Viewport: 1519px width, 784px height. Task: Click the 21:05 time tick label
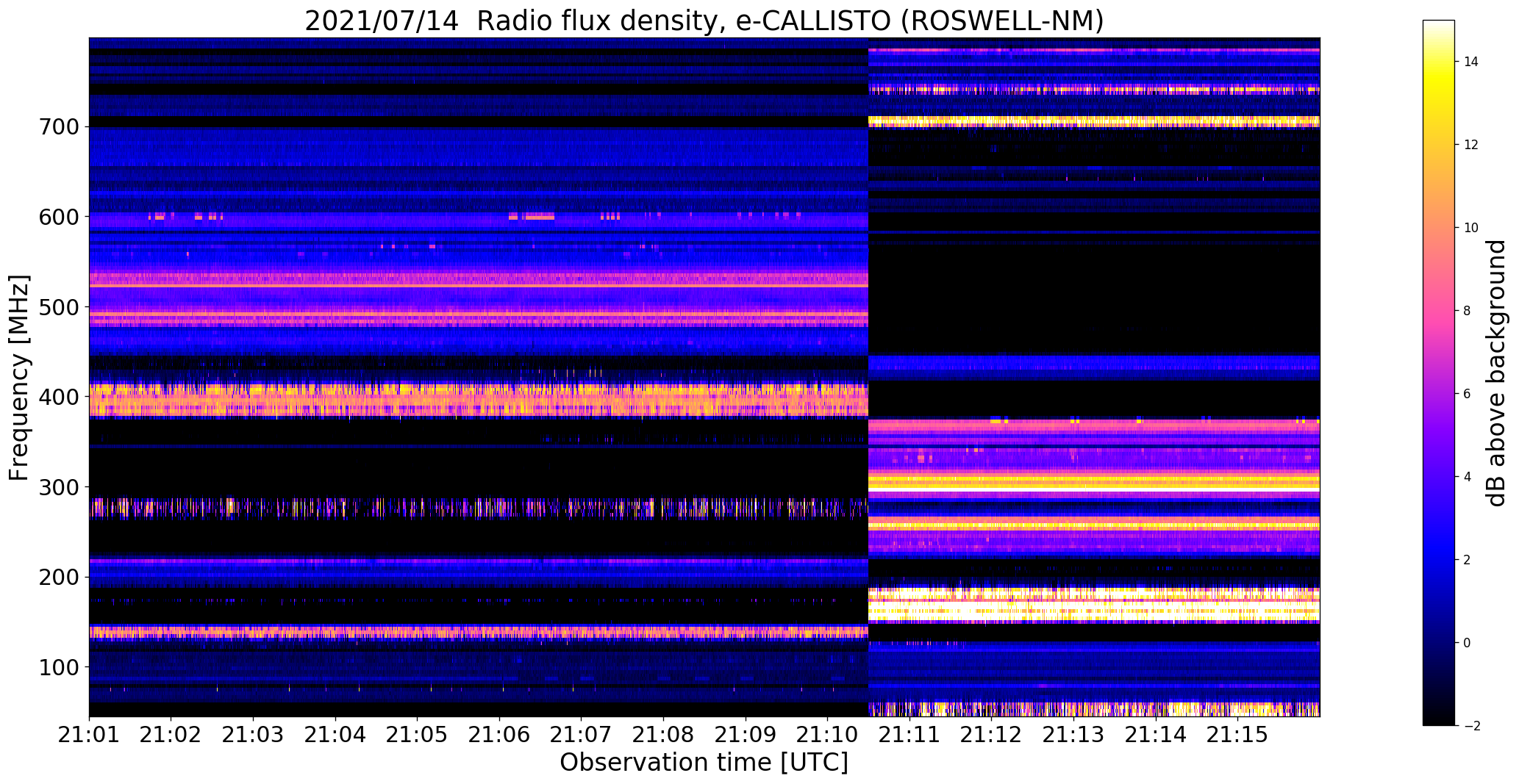click(418, 734)
